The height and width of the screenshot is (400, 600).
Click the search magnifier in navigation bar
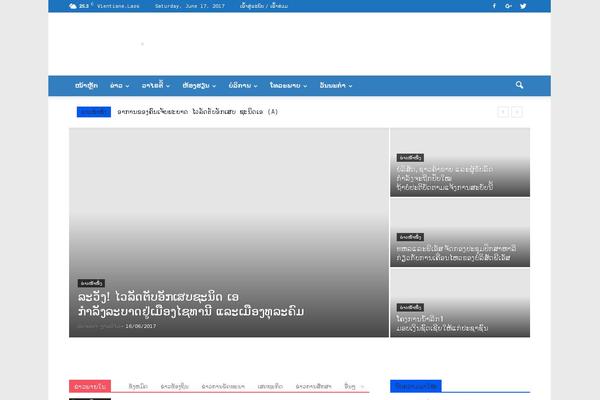520,86
